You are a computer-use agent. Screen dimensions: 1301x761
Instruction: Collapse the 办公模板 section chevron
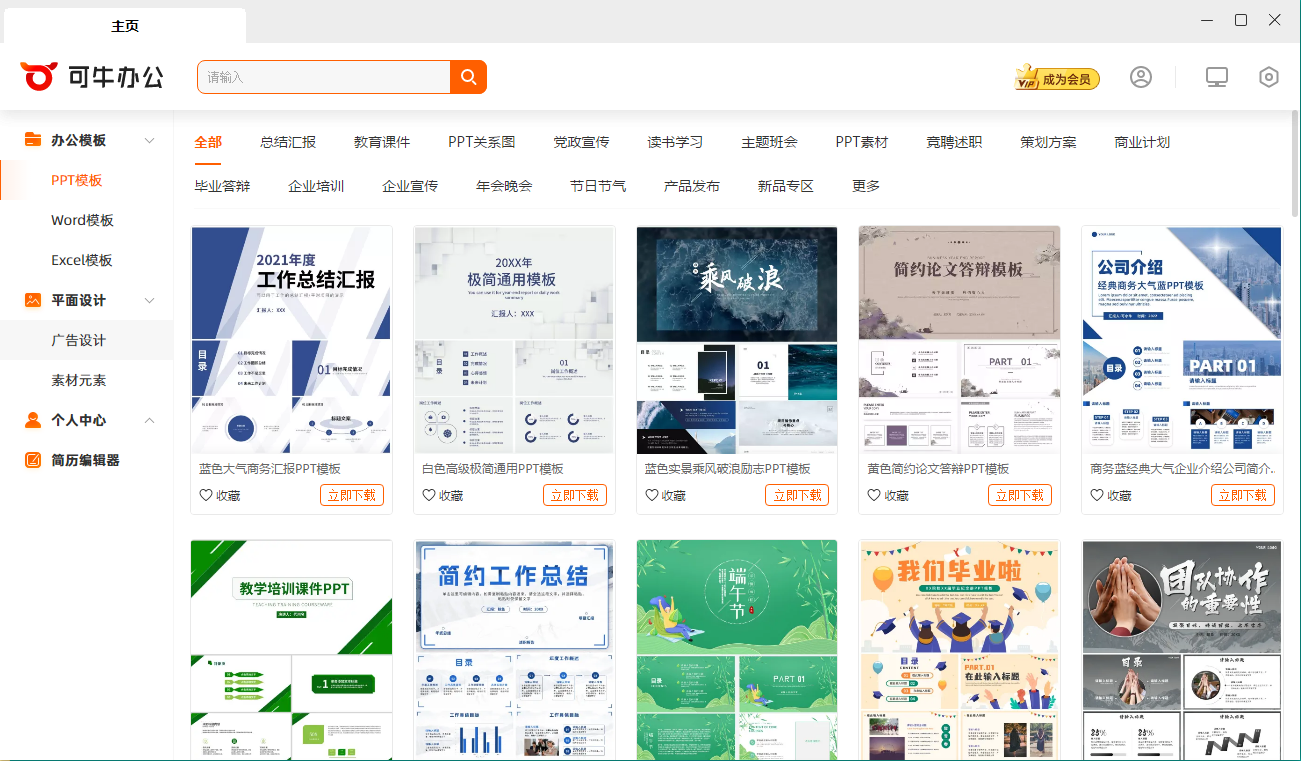pos(150,141)
